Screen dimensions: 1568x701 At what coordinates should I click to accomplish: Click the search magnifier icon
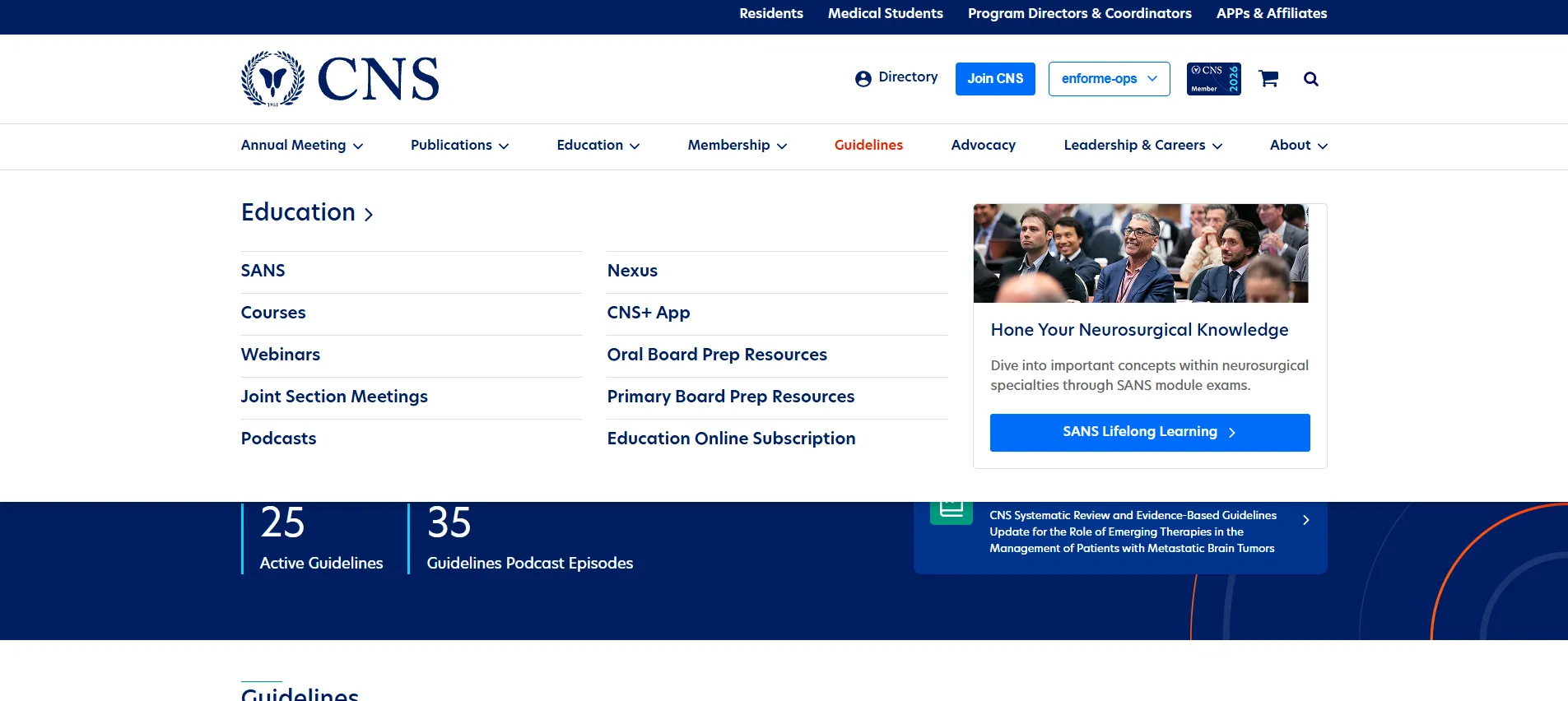pyautogui.click(x=1311, y=79)
